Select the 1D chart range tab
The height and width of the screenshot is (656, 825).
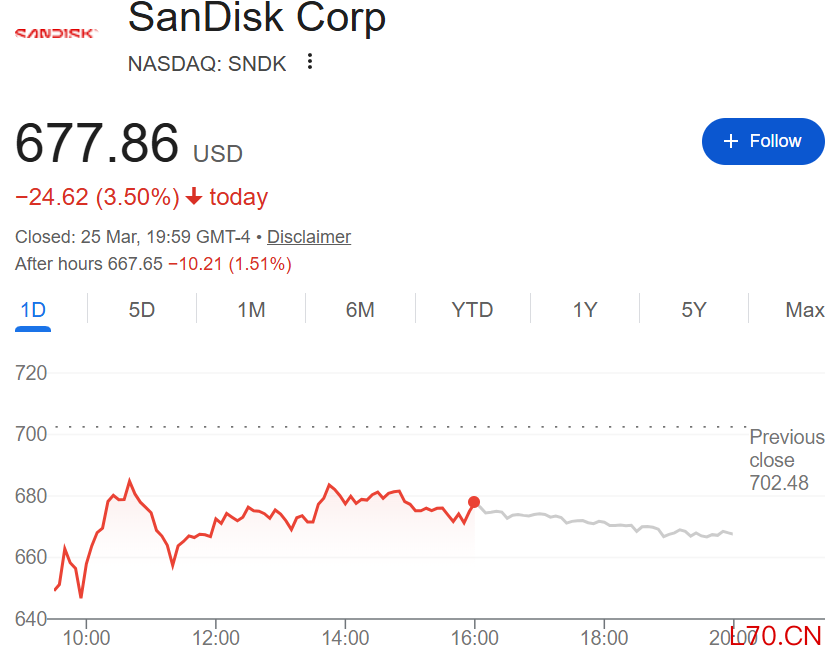coord(34,310)
